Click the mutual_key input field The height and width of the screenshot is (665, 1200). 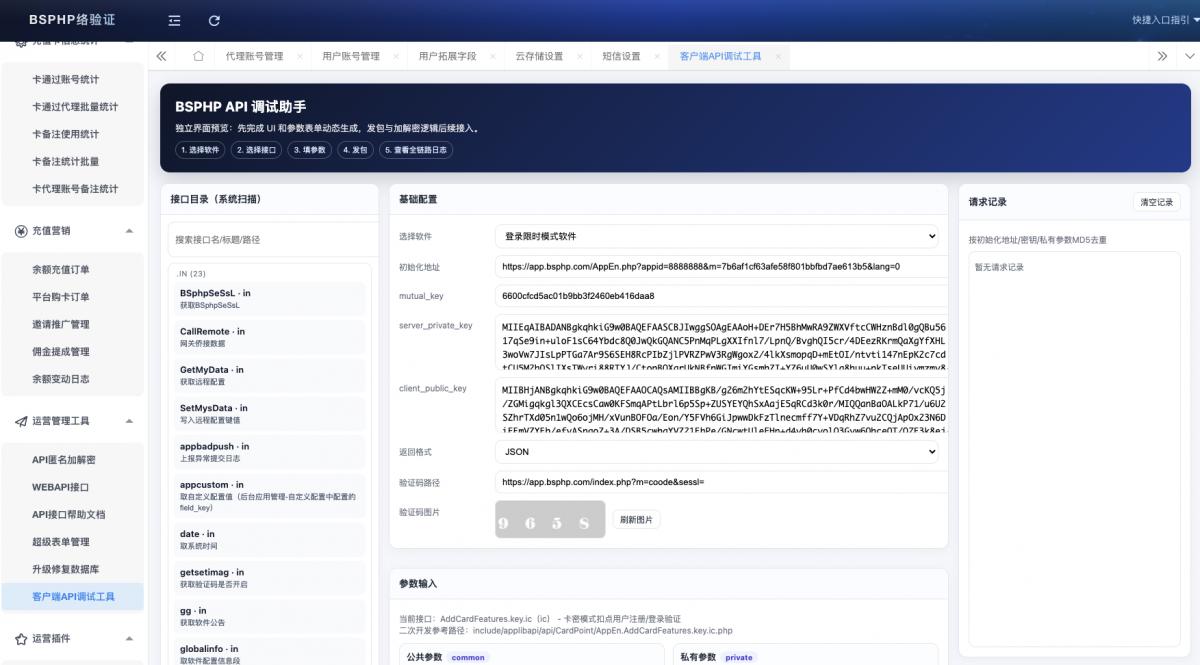(x=721, y=296)
